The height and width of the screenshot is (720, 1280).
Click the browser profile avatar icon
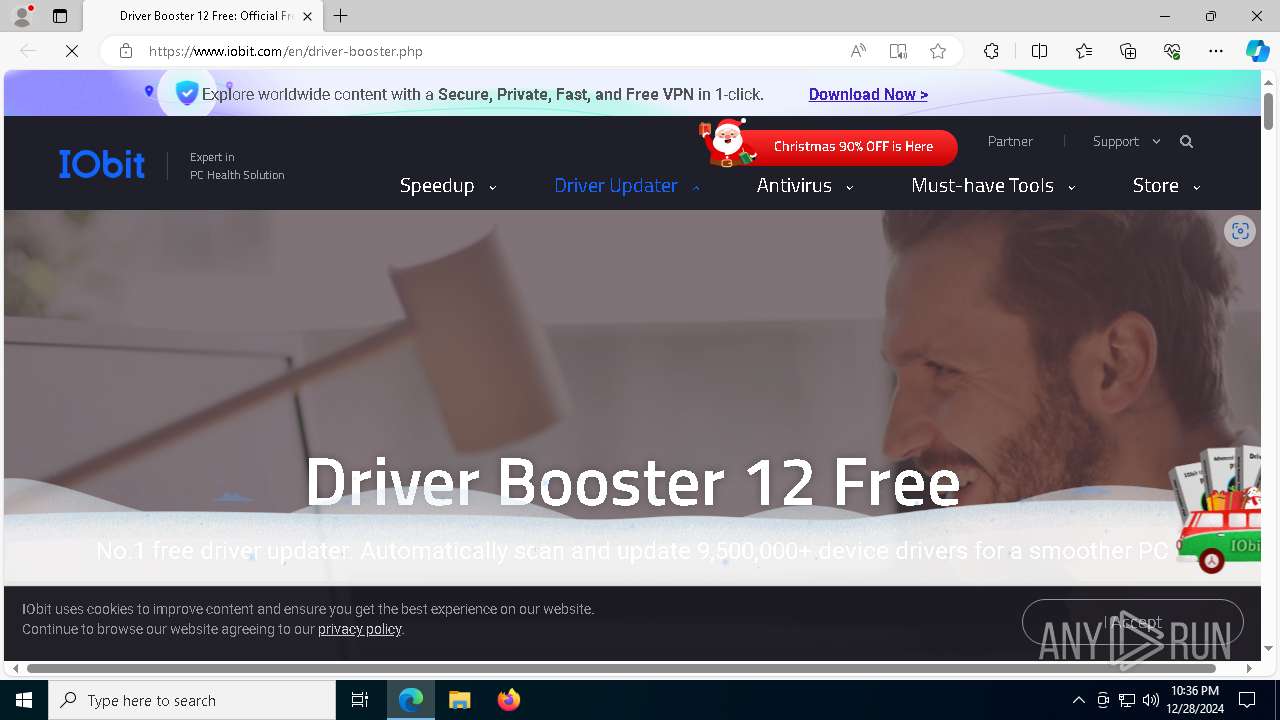(x=22, y=16)
